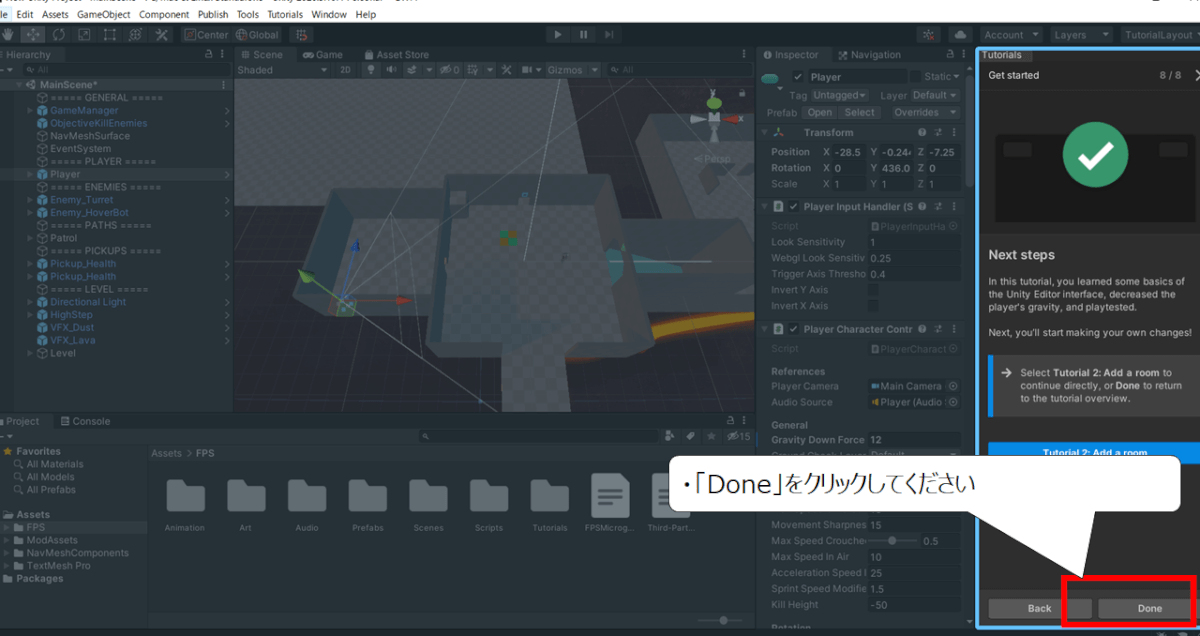Open the Gizmos dropdown
Viewport: 1200px width, 636px height.
click(x=572, y=70)
